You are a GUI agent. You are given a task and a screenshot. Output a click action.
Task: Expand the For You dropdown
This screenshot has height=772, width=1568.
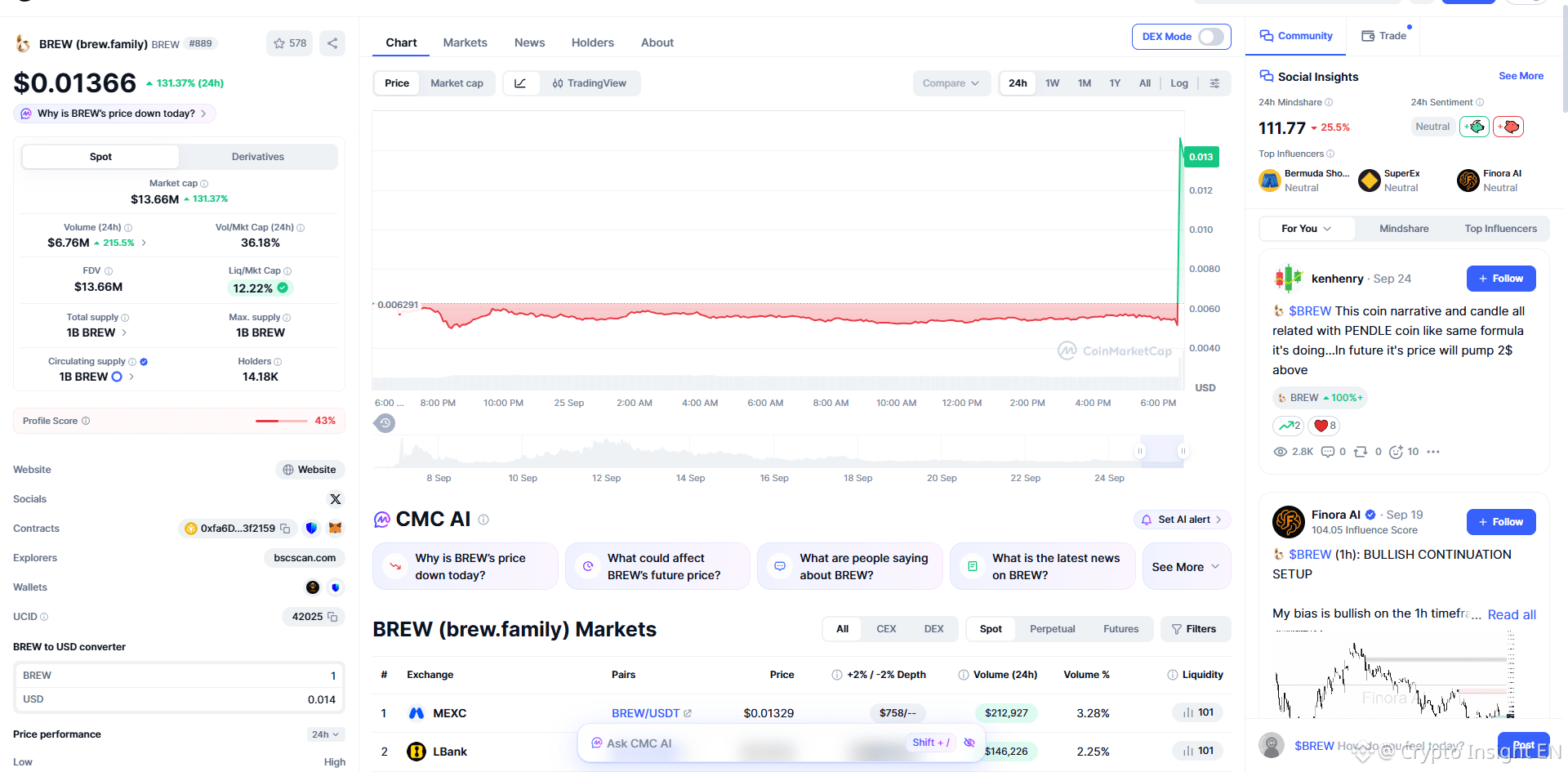point(1307,229)
